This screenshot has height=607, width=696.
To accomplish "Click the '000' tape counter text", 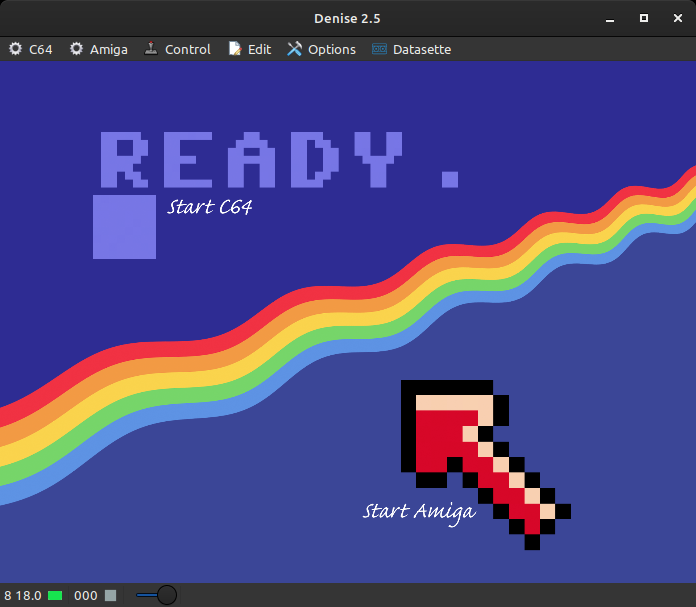I will 86,595.
